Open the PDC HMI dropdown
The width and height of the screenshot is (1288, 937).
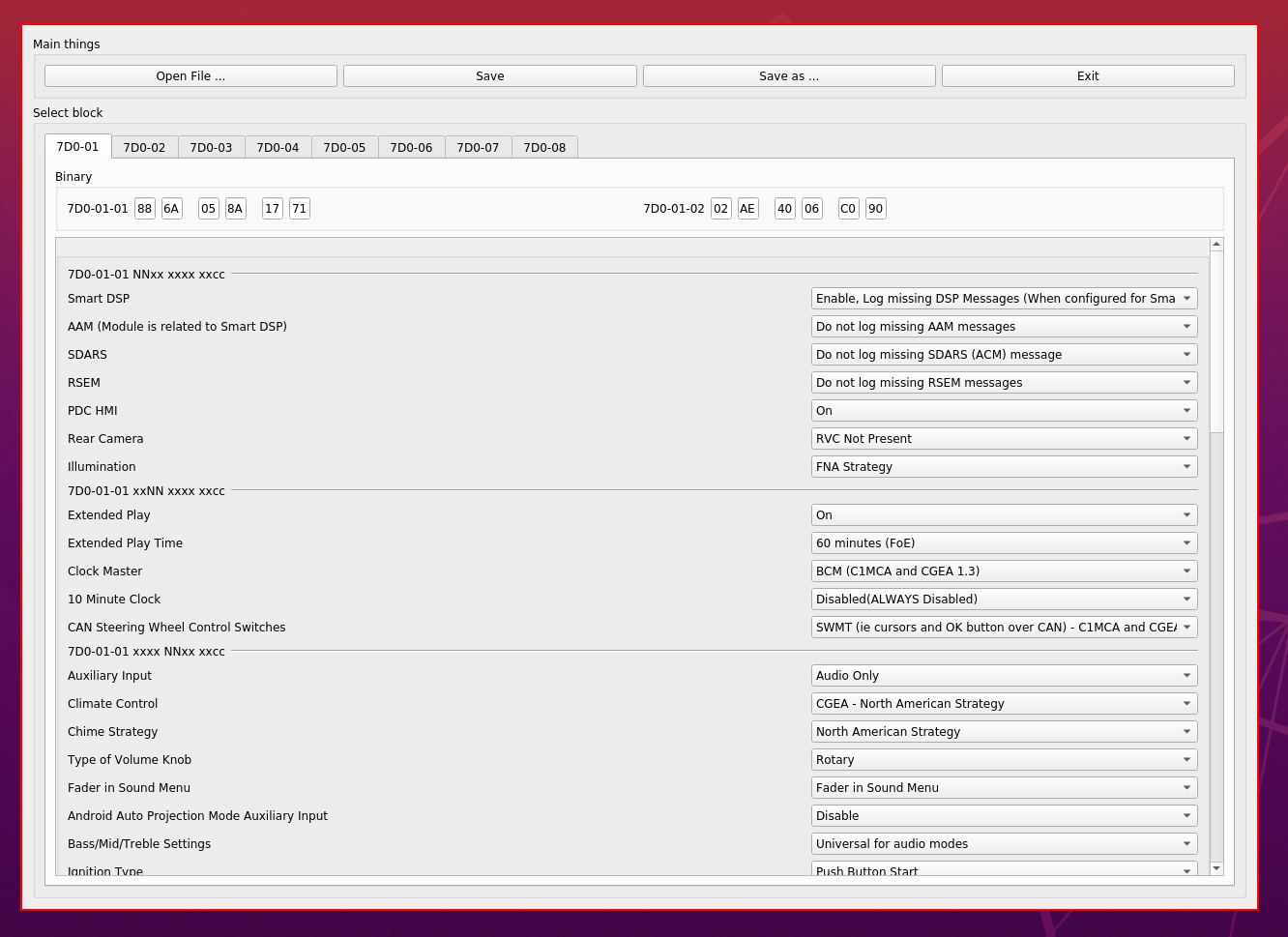click(x=1004, y=411)
